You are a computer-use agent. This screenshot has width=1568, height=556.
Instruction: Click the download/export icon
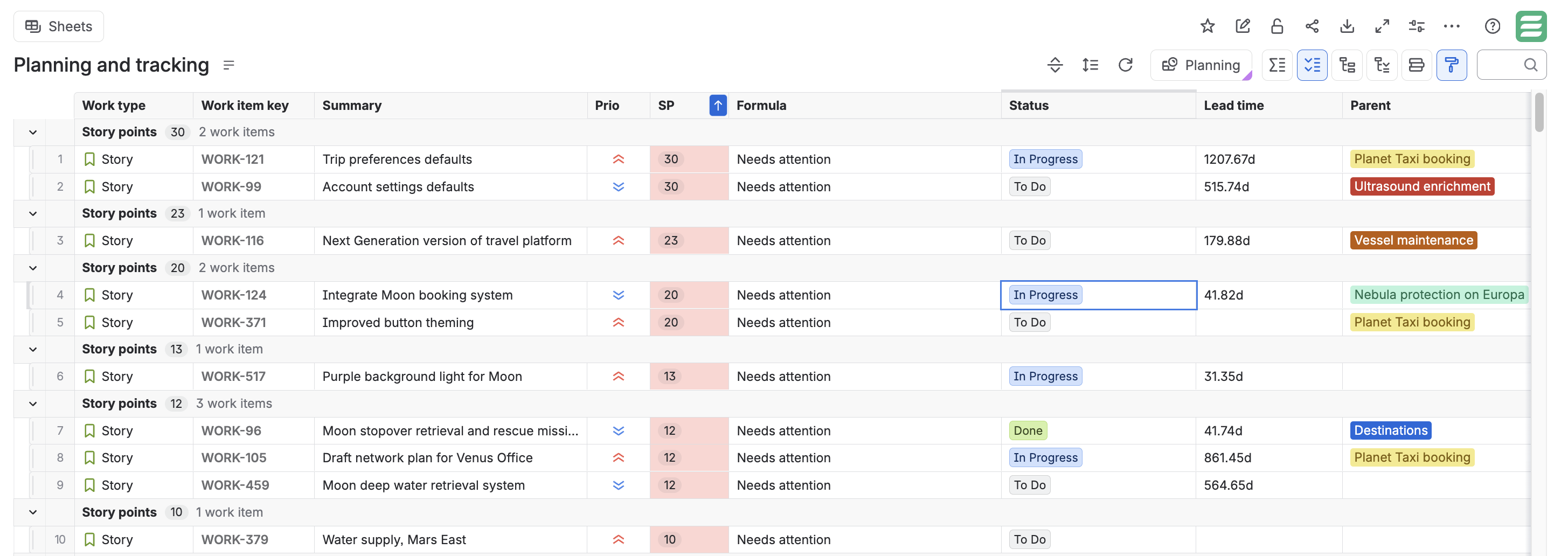[1347, 26]
